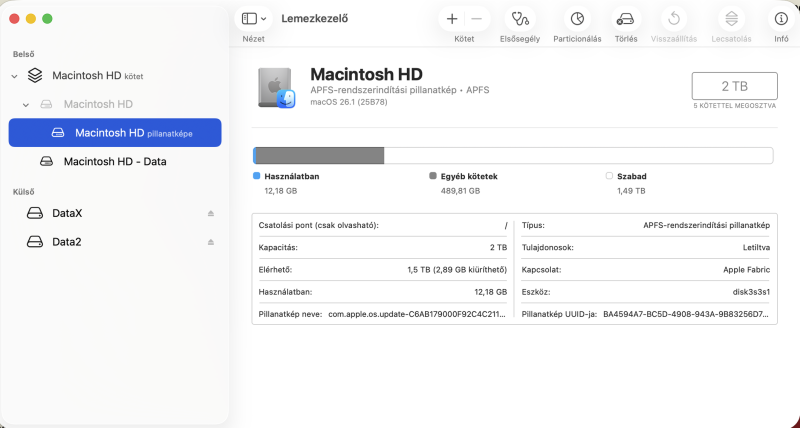Click the Típus APFS-rendszerindítási pillanatkép value
The image size is (800, 428).
pos(707,225)
